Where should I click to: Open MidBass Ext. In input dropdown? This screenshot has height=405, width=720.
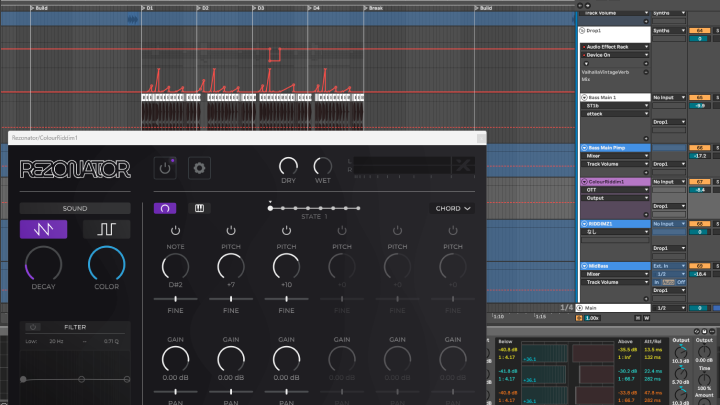(x=669, y=266)
